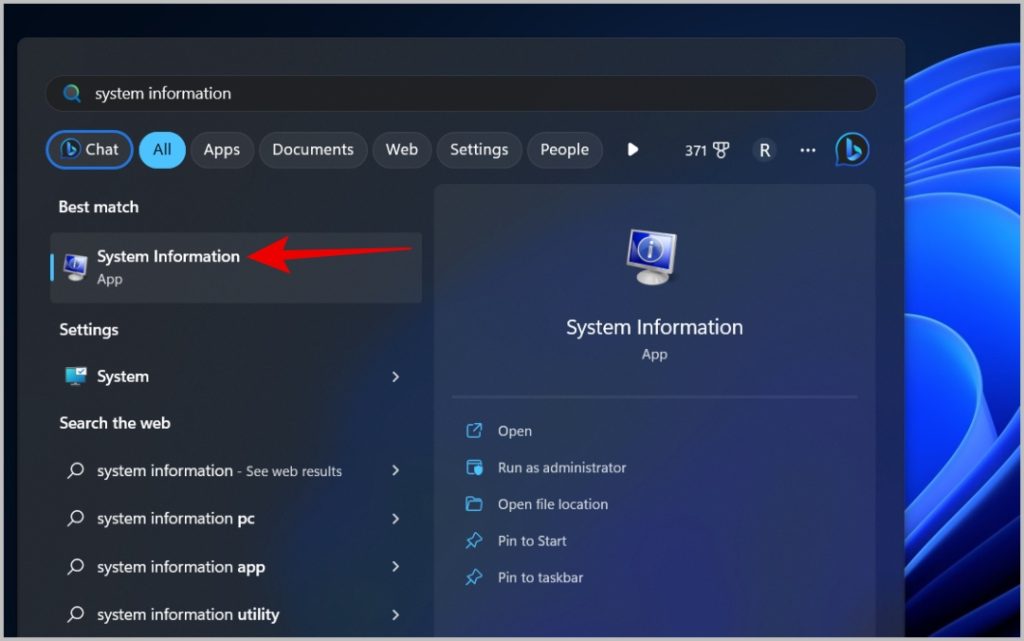Choose Pin to taskbar option
The image size is (1024, 641).
click(x=540, y=578)
